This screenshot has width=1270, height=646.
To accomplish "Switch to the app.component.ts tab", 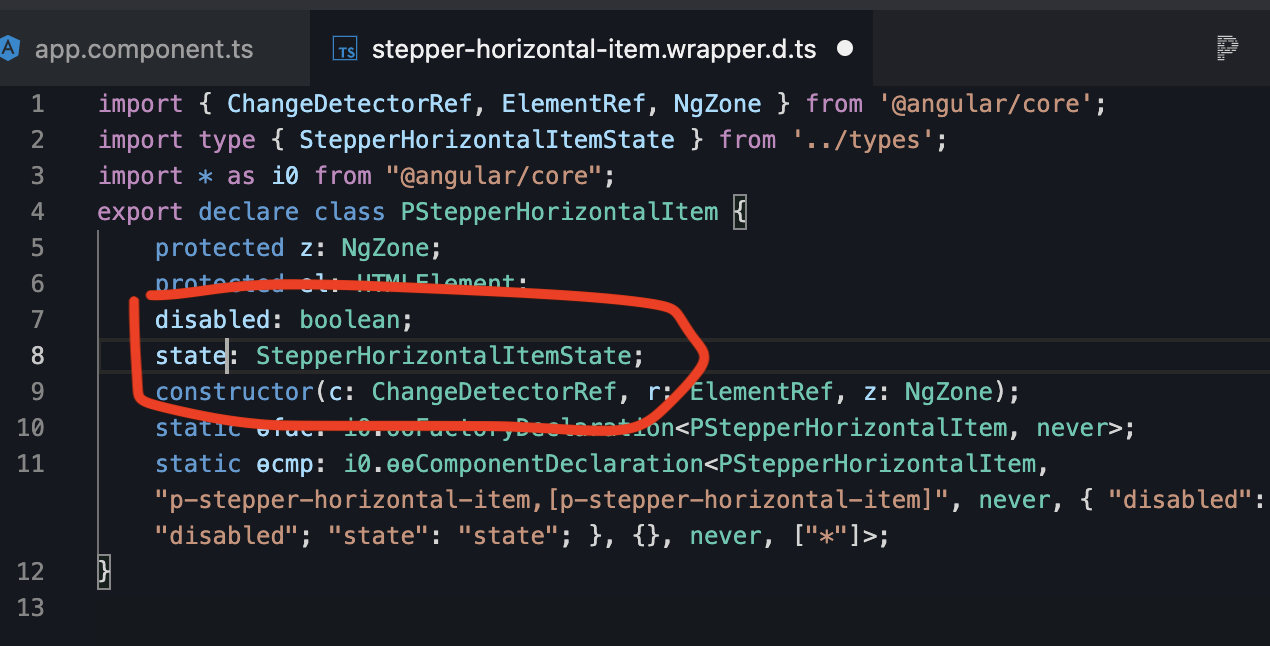I will click(x=146, y=47).
